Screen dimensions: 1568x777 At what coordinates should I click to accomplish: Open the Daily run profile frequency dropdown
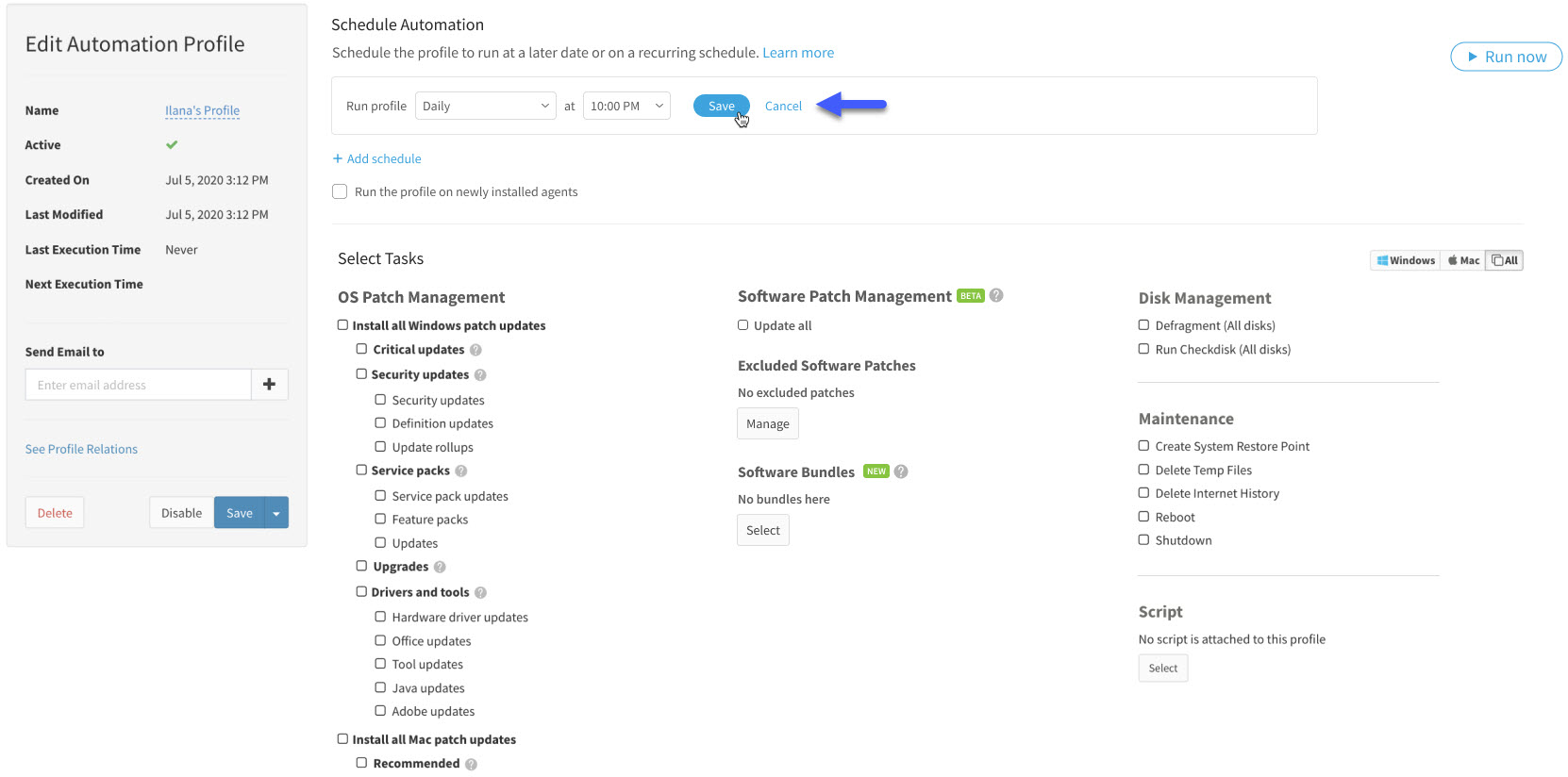tap(485, 106)
